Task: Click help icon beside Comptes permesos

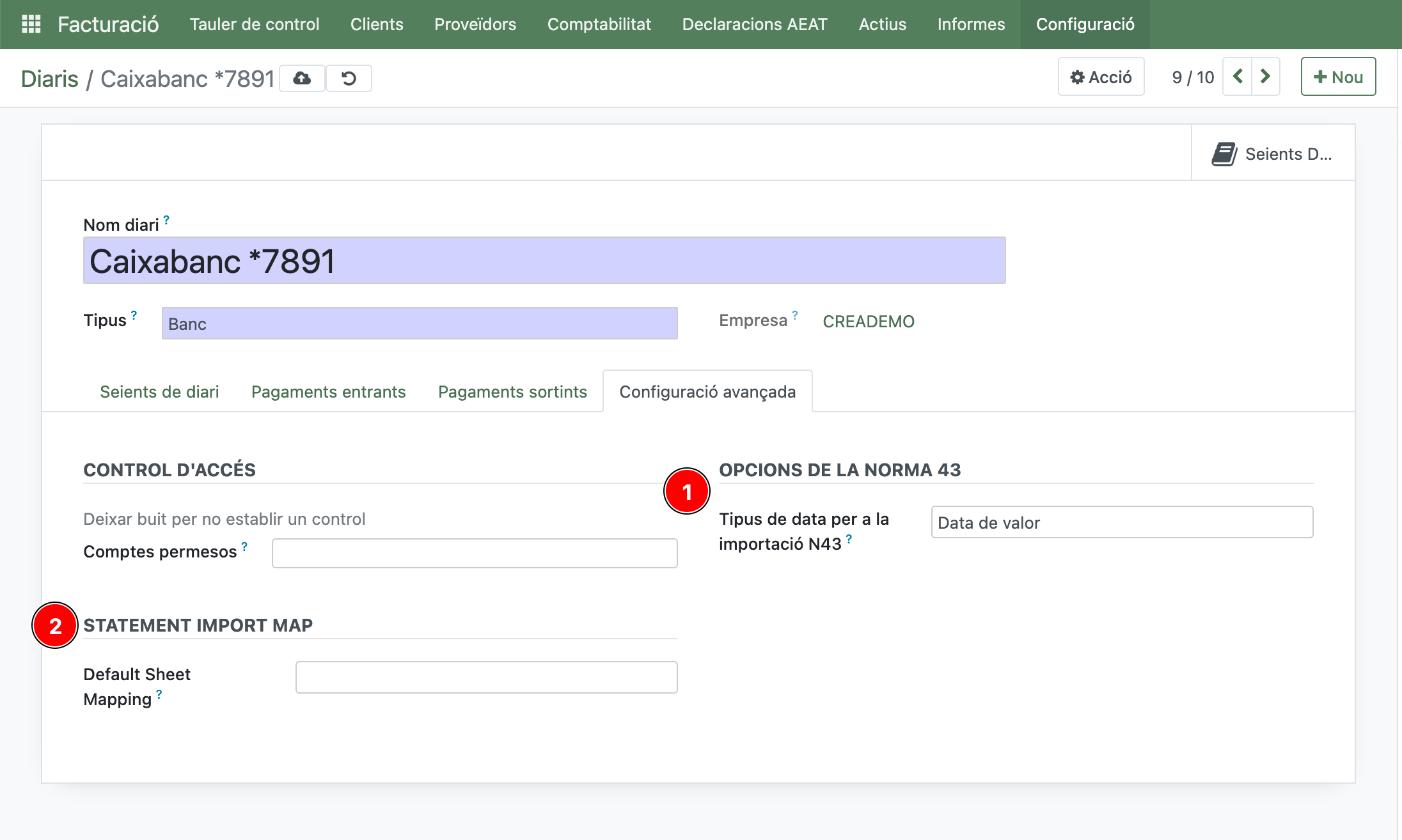Action: coord(244,547)
